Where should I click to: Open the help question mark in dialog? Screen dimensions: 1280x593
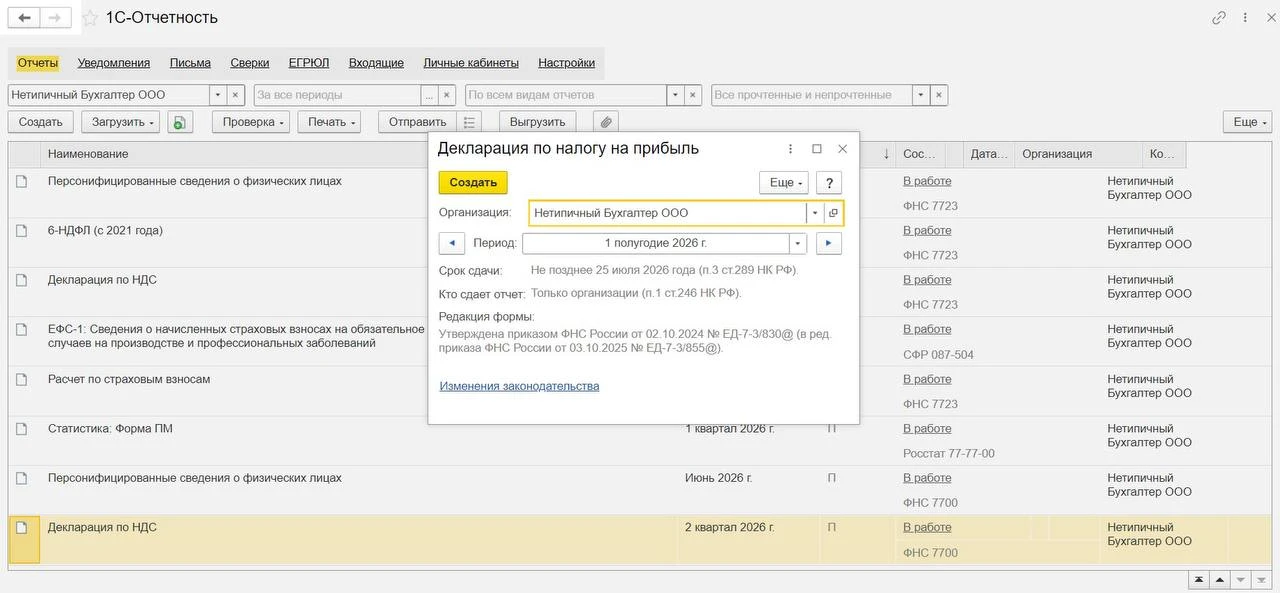click(x=828, y=183)
